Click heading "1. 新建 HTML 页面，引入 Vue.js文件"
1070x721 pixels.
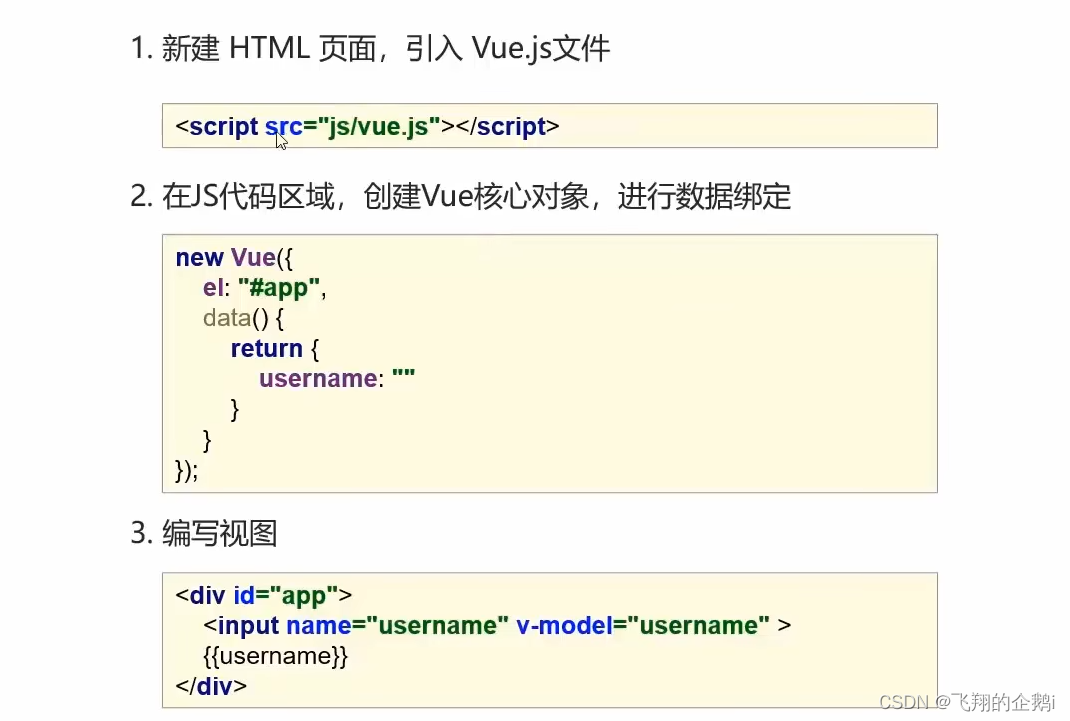click(x=370, y=48)
